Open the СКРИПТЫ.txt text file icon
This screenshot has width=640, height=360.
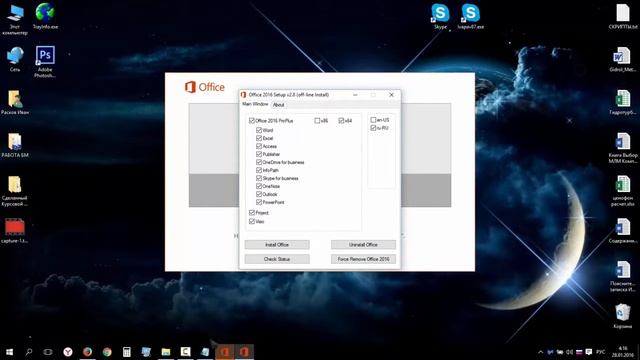(x=622, y=16)
